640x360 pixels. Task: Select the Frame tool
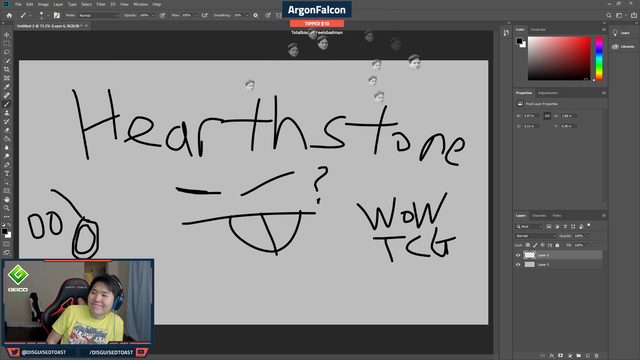click(7, 78)
